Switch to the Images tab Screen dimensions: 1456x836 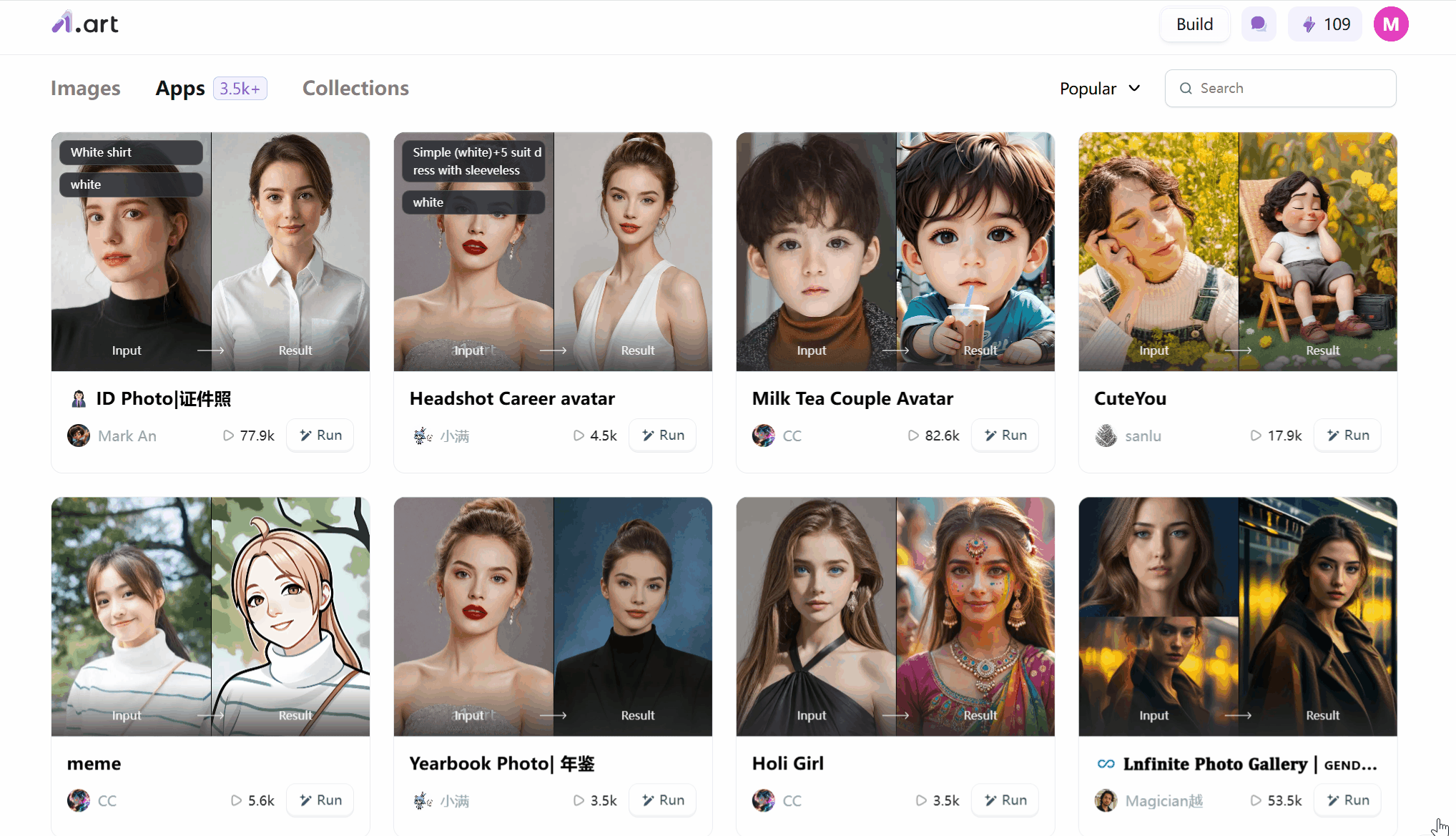pos(84,88)
